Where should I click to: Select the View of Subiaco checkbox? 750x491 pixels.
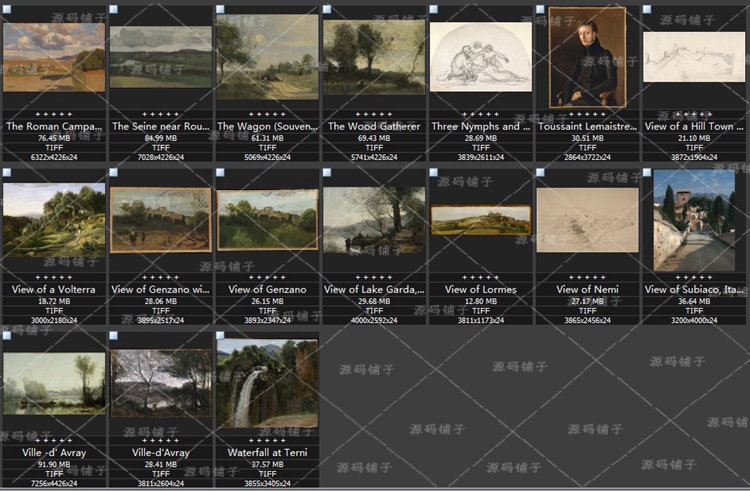647,172
